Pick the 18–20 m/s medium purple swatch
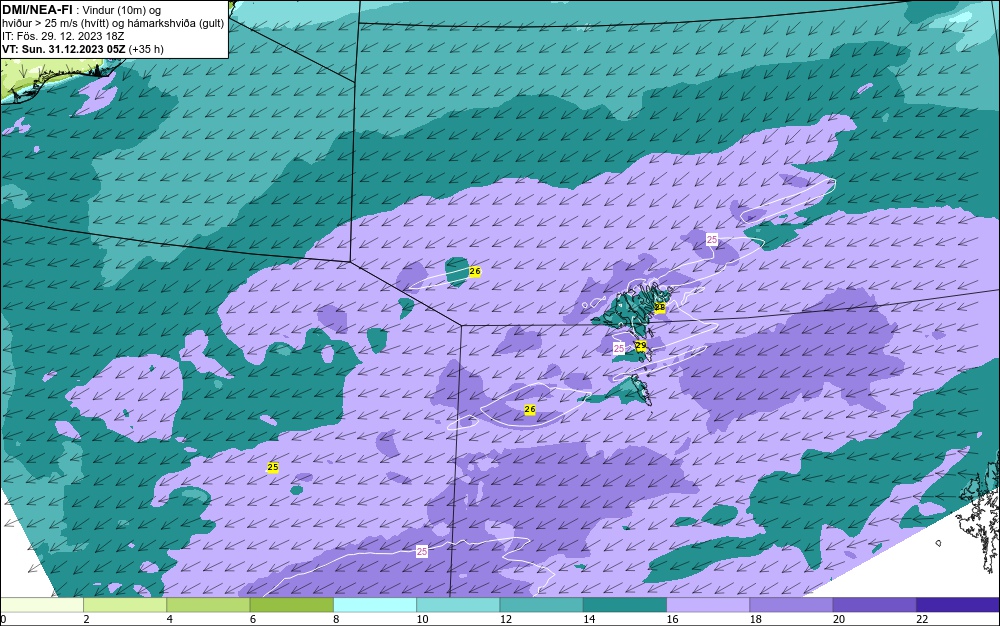This screenshot has width=1000, height=626. 791,604
